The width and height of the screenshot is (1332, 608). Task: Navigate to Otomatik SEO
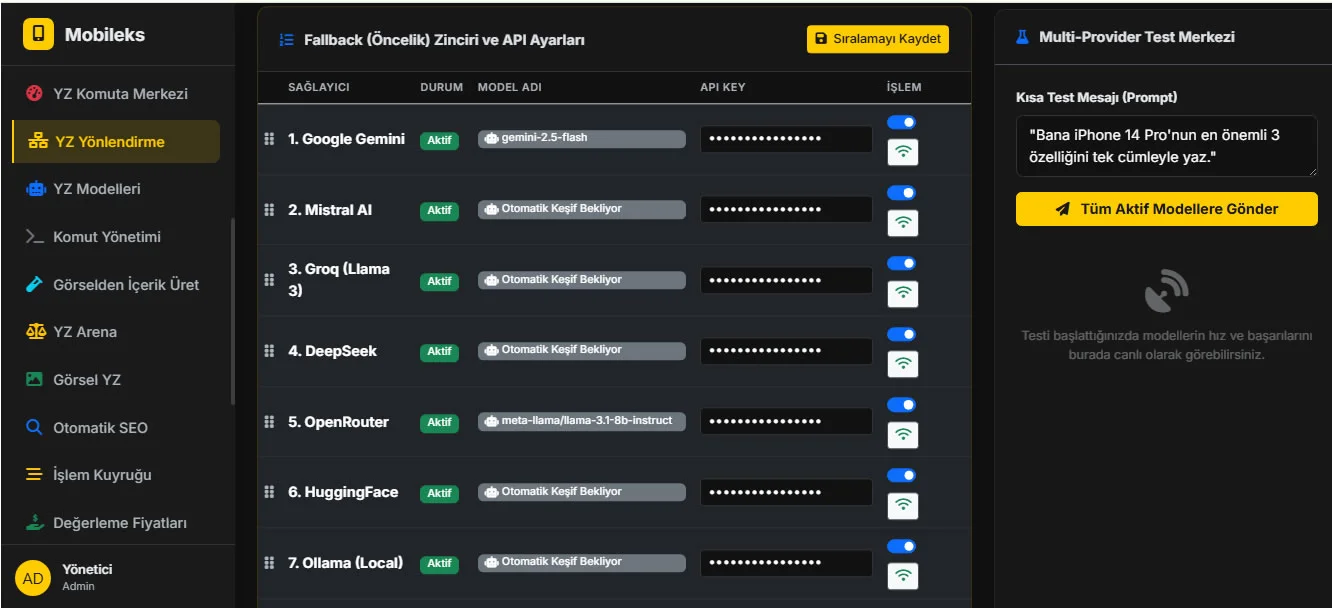click(116, 428)
